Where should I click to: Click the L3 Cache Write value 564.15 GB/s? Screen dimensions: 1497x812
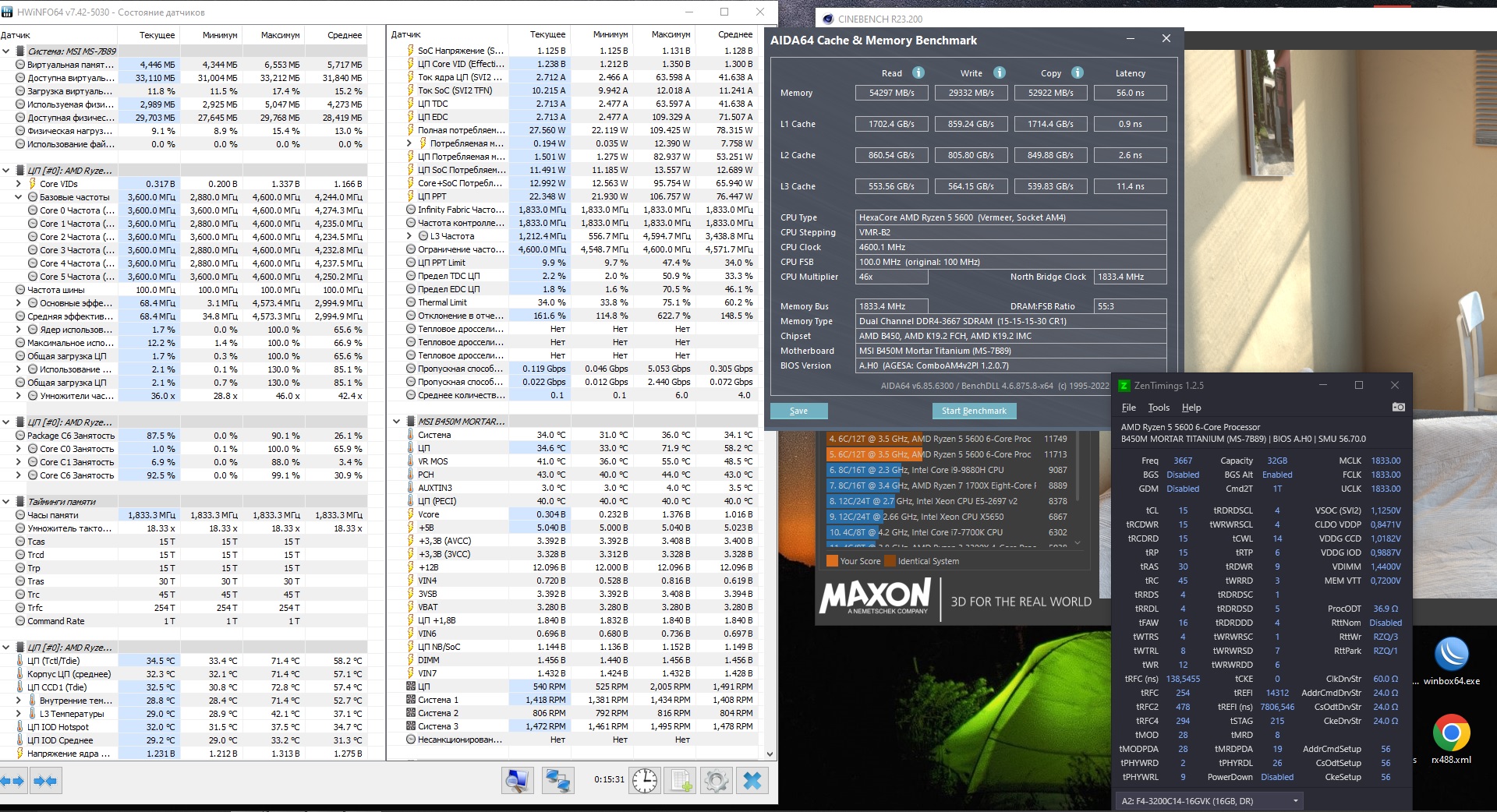tap(971, 186)
